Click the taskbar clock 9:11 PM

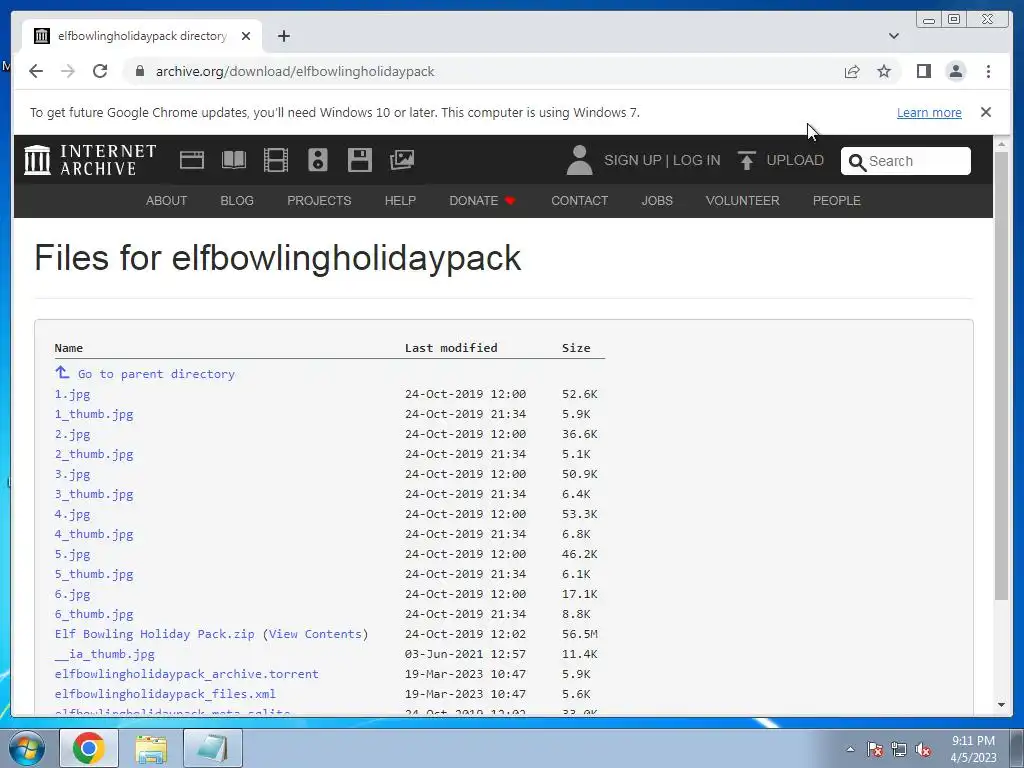973,741
